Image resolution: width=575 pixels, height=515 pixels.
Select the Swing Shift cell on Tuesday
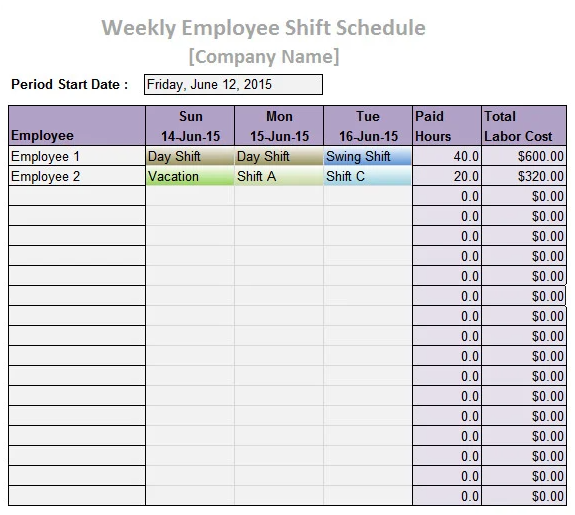[x=368, y=156]
